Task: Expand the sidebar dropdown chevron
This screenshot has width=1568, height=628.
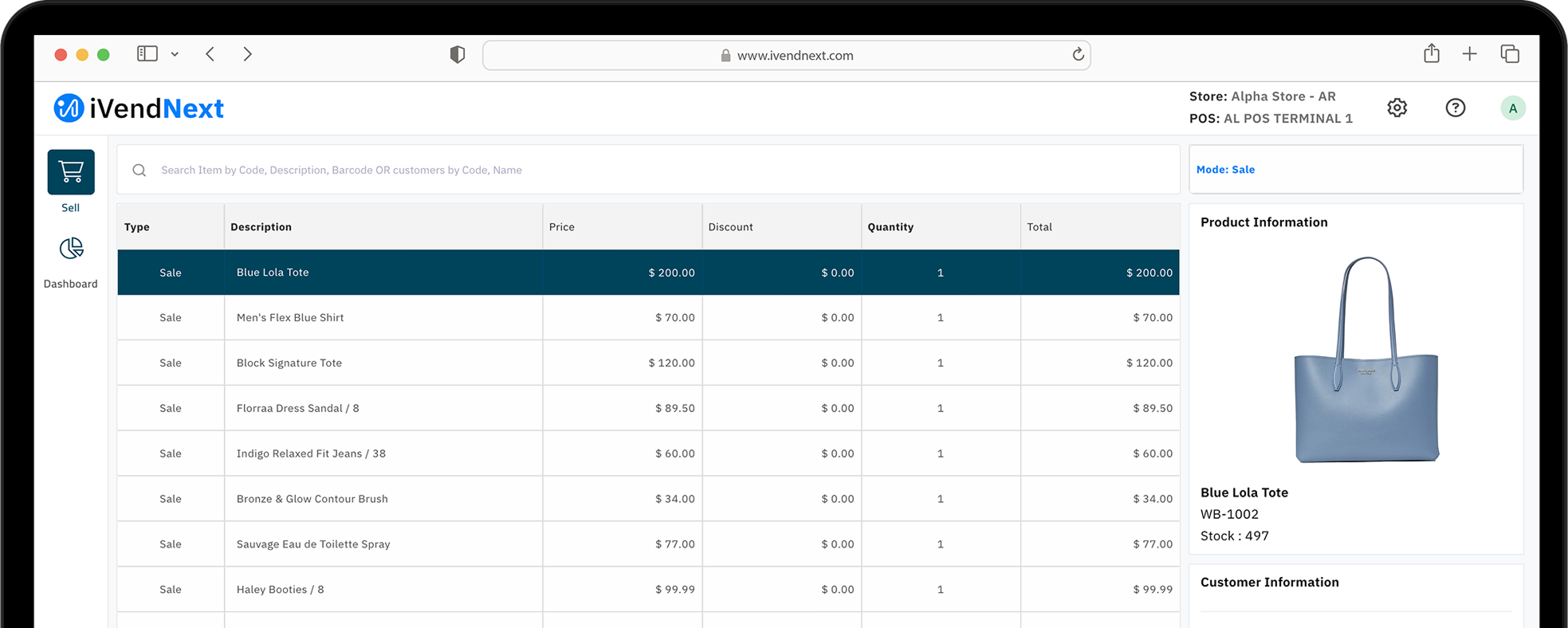Action: [x=175, y=54]
